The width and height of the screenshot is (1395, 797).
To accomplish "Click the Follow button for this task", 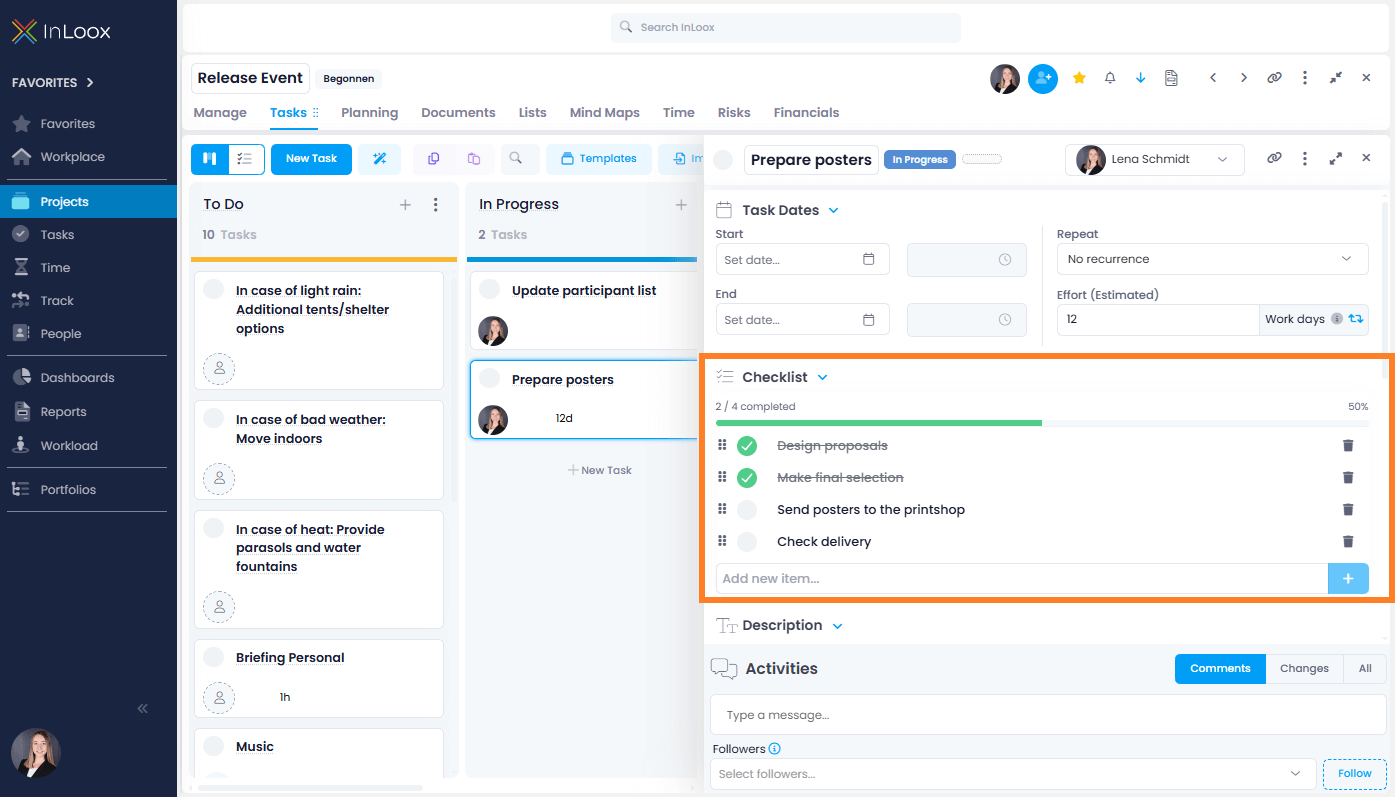I will tap(1354, 773).
